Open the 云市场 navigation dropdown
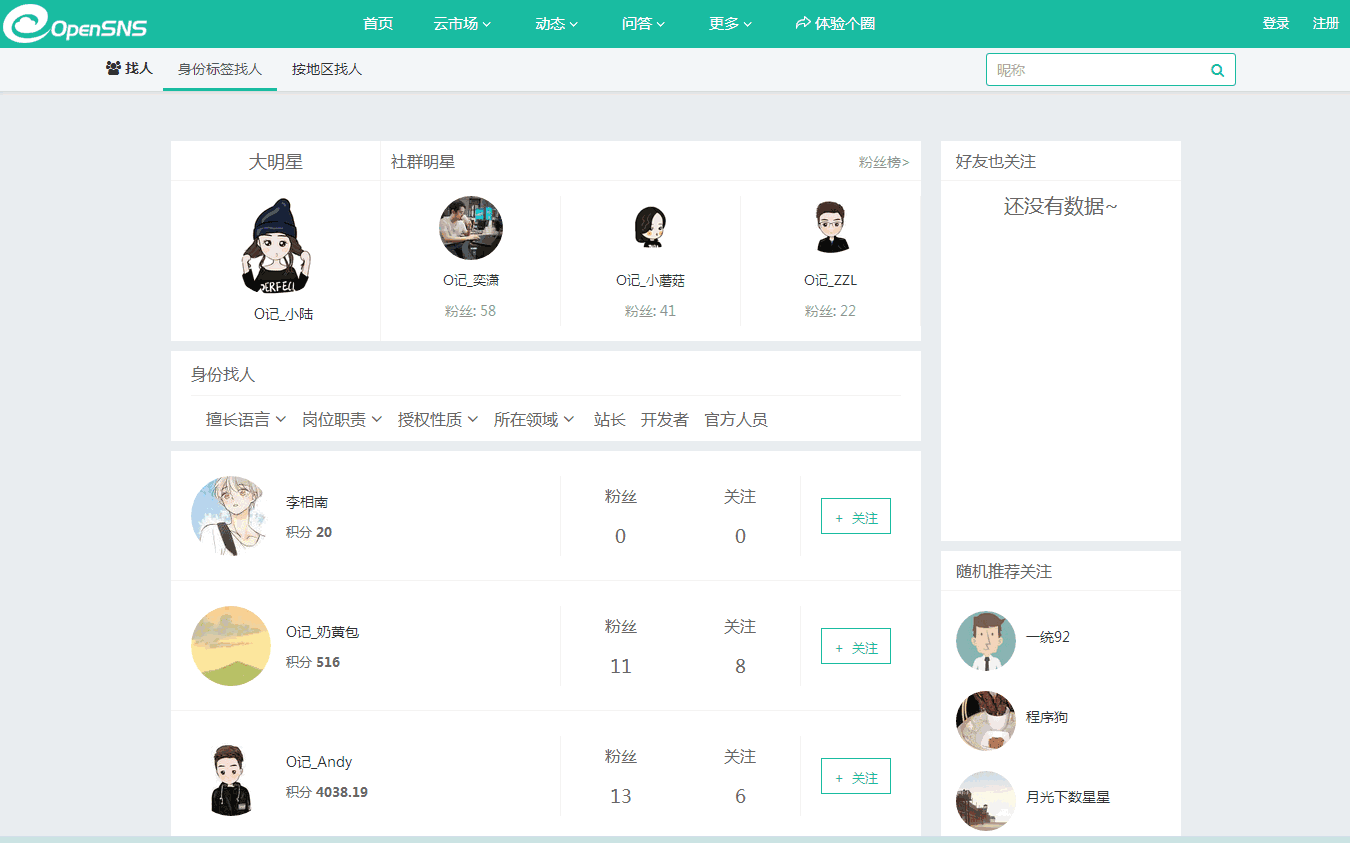The image size is (1350, 843). coord(462,24)
